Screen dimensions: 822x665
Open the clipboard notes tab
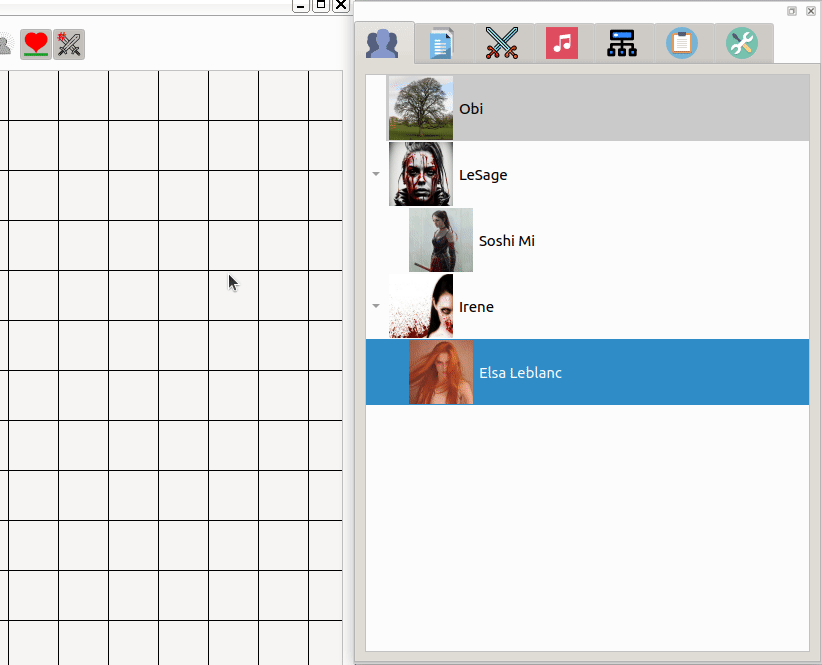[682, 44]
